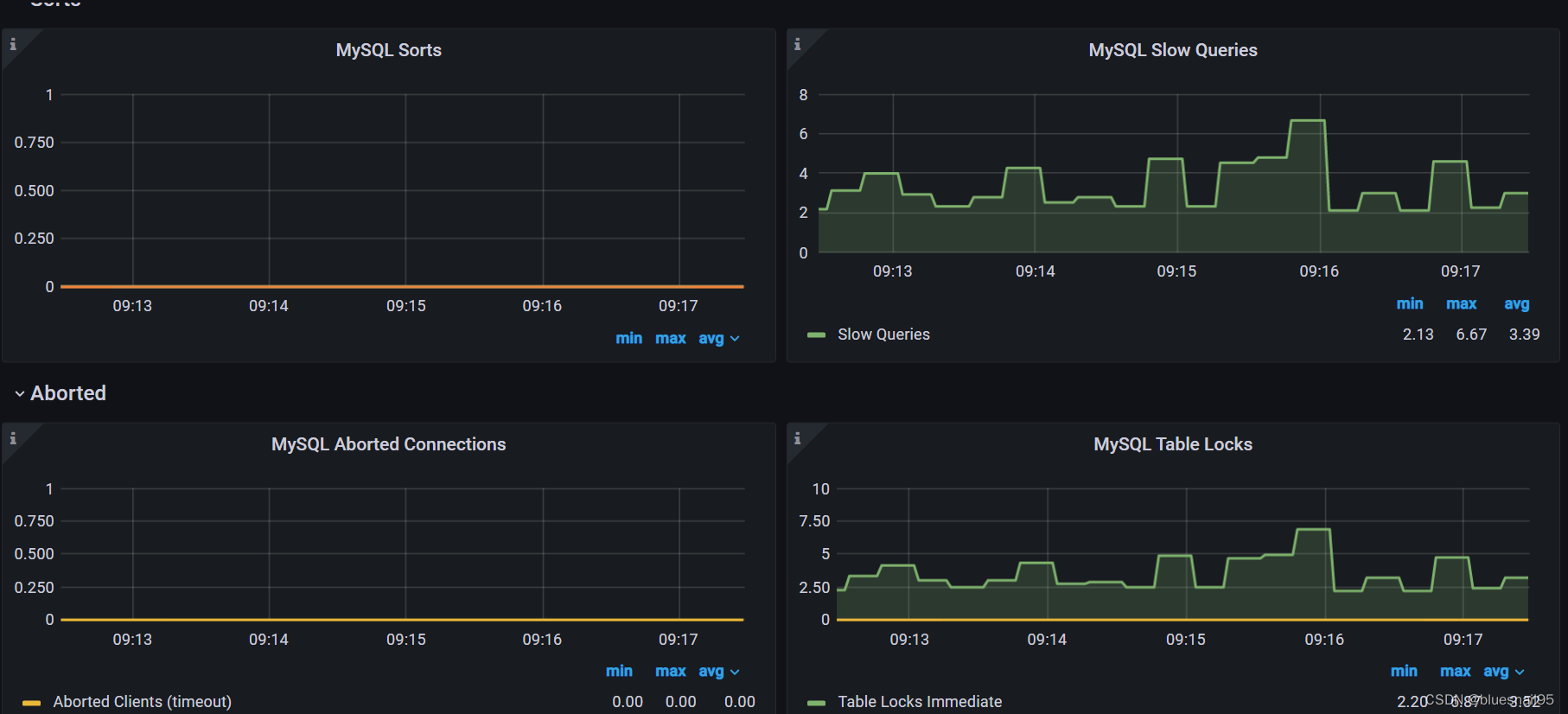Click Slow Queries min value 2.13

click(1418, 335)
